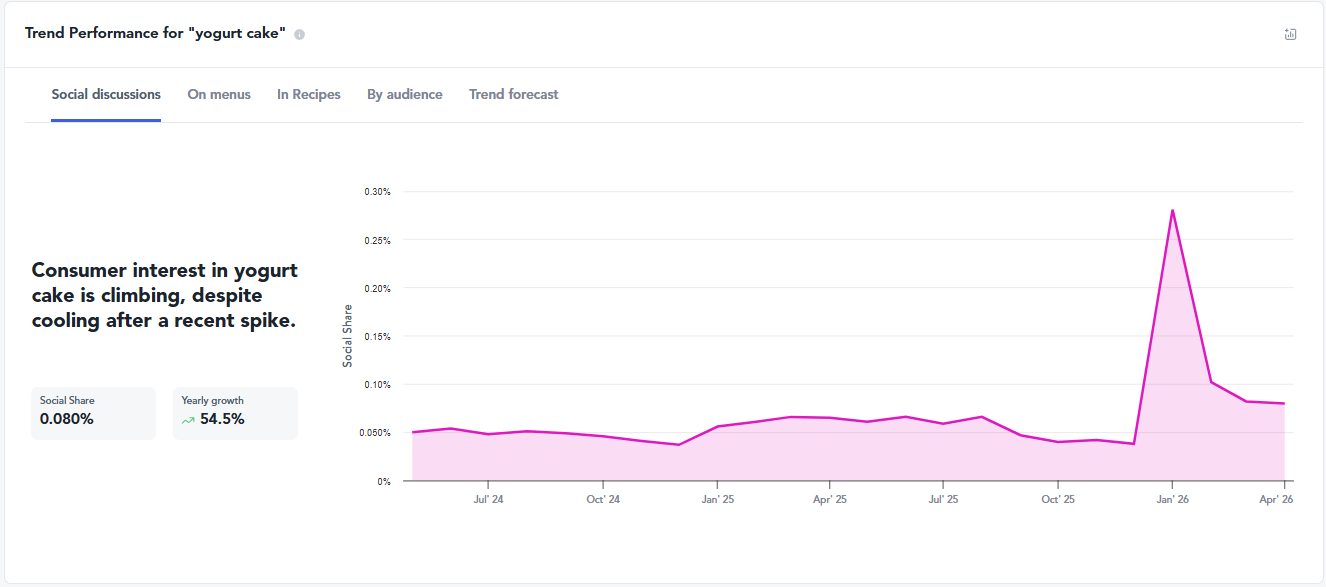Click the Social Share y-axis title
The image size is (1326, 587).
click(x=348, y=336)
